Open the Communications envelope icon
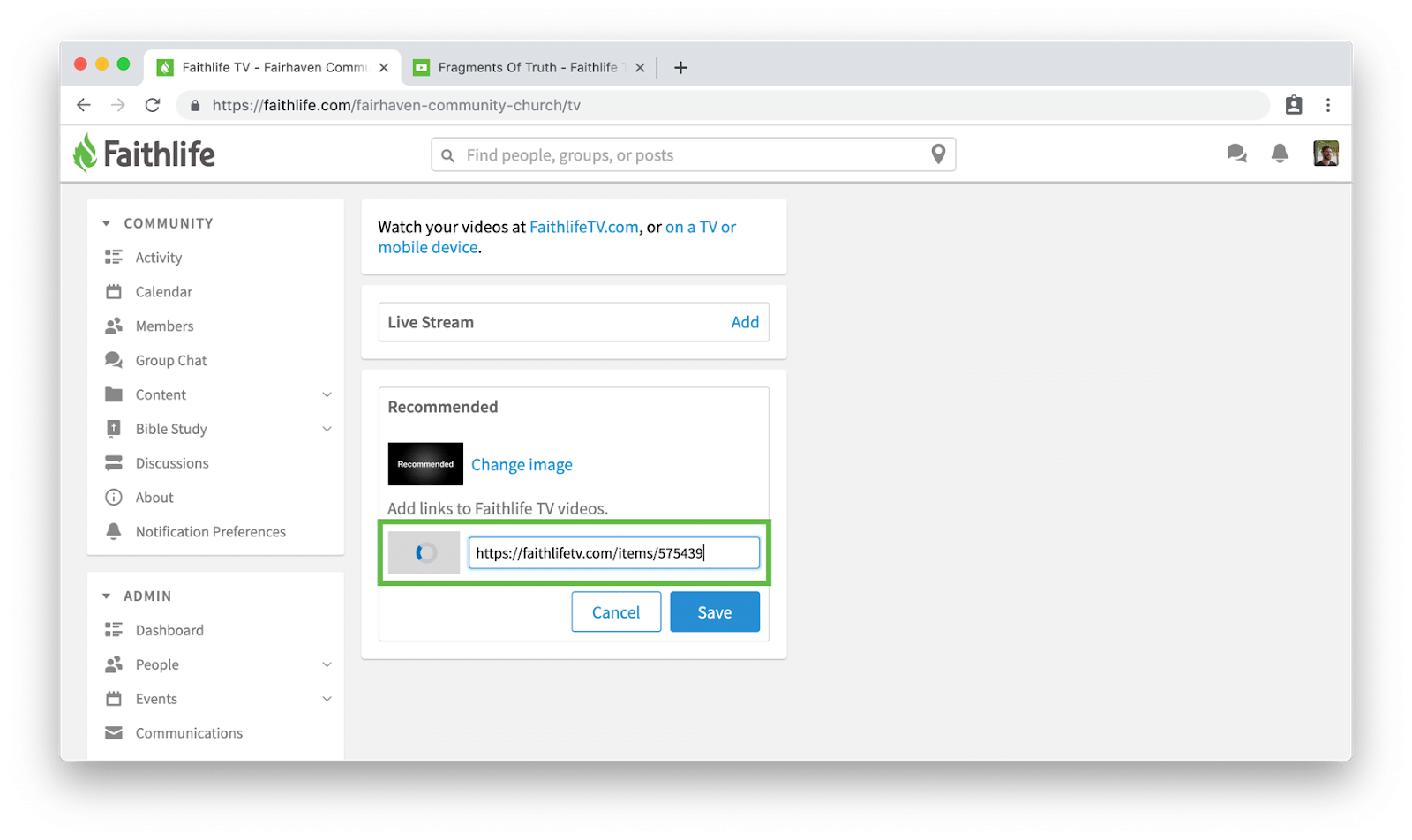This screenshot has width=1412, height=840. 114,732
